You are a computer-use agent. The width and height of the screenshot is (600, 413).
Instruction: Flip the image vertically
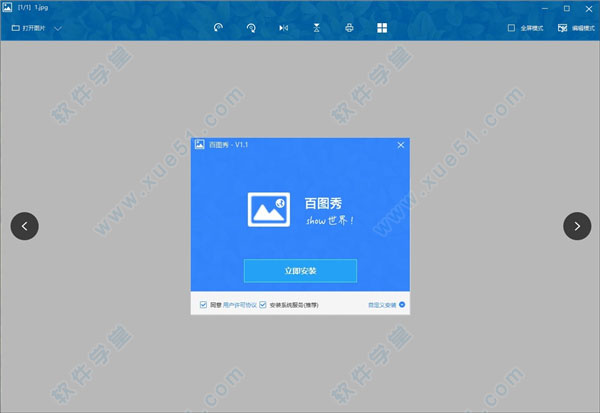pos(316,28)
